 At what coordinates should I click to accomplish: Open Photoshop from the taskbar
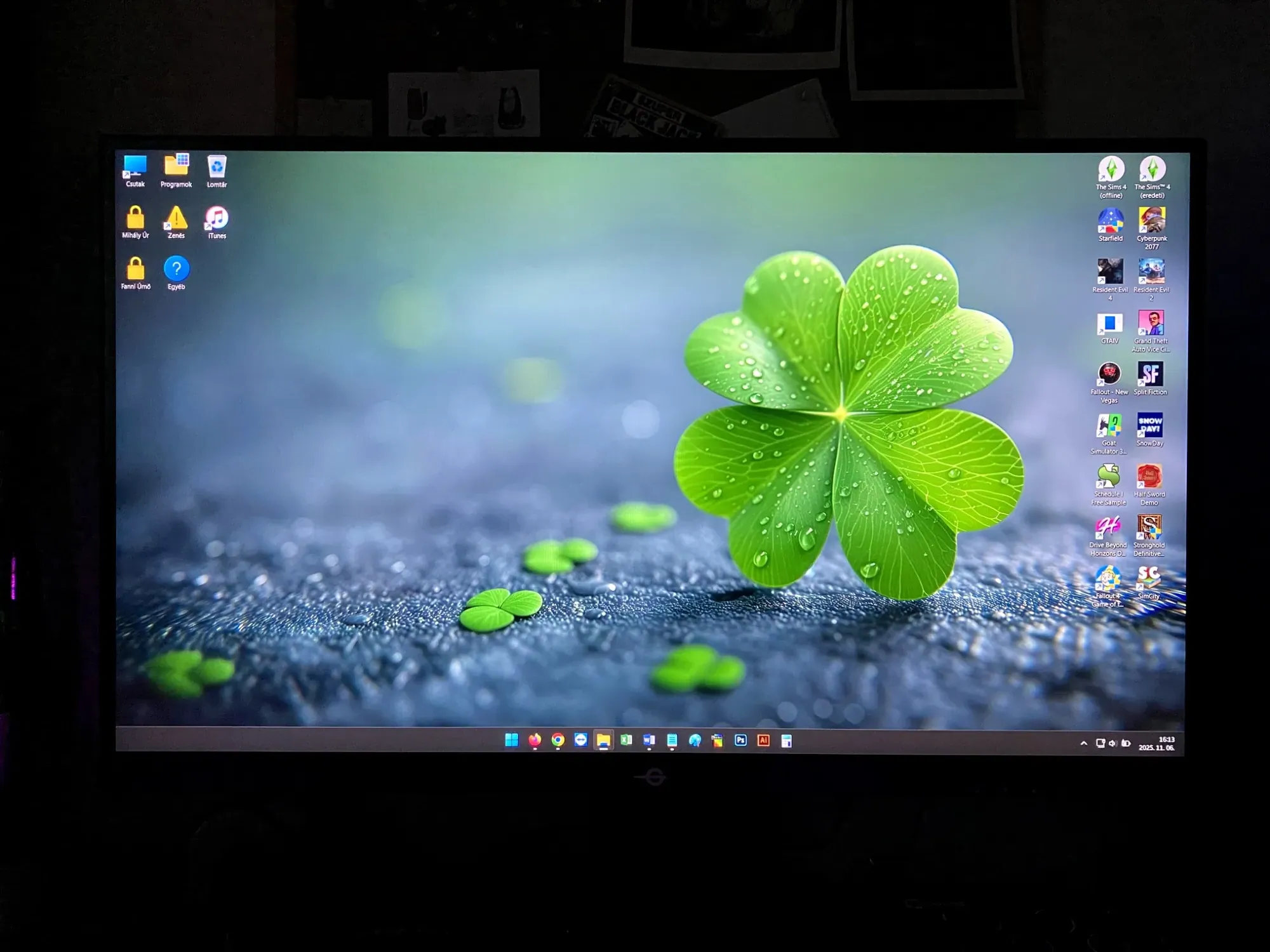pos(740,741)
